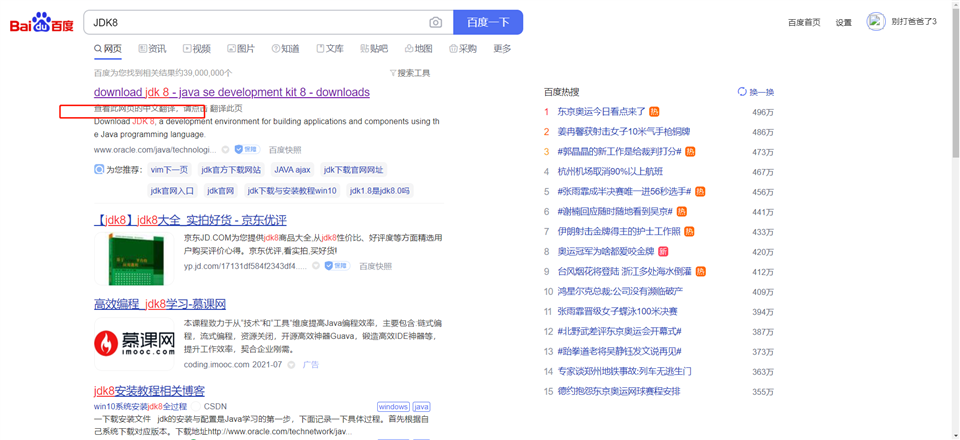The width and height of the screenshot is (960, 440).
Task: Open 百度首页 link
Action: point(804,23)
